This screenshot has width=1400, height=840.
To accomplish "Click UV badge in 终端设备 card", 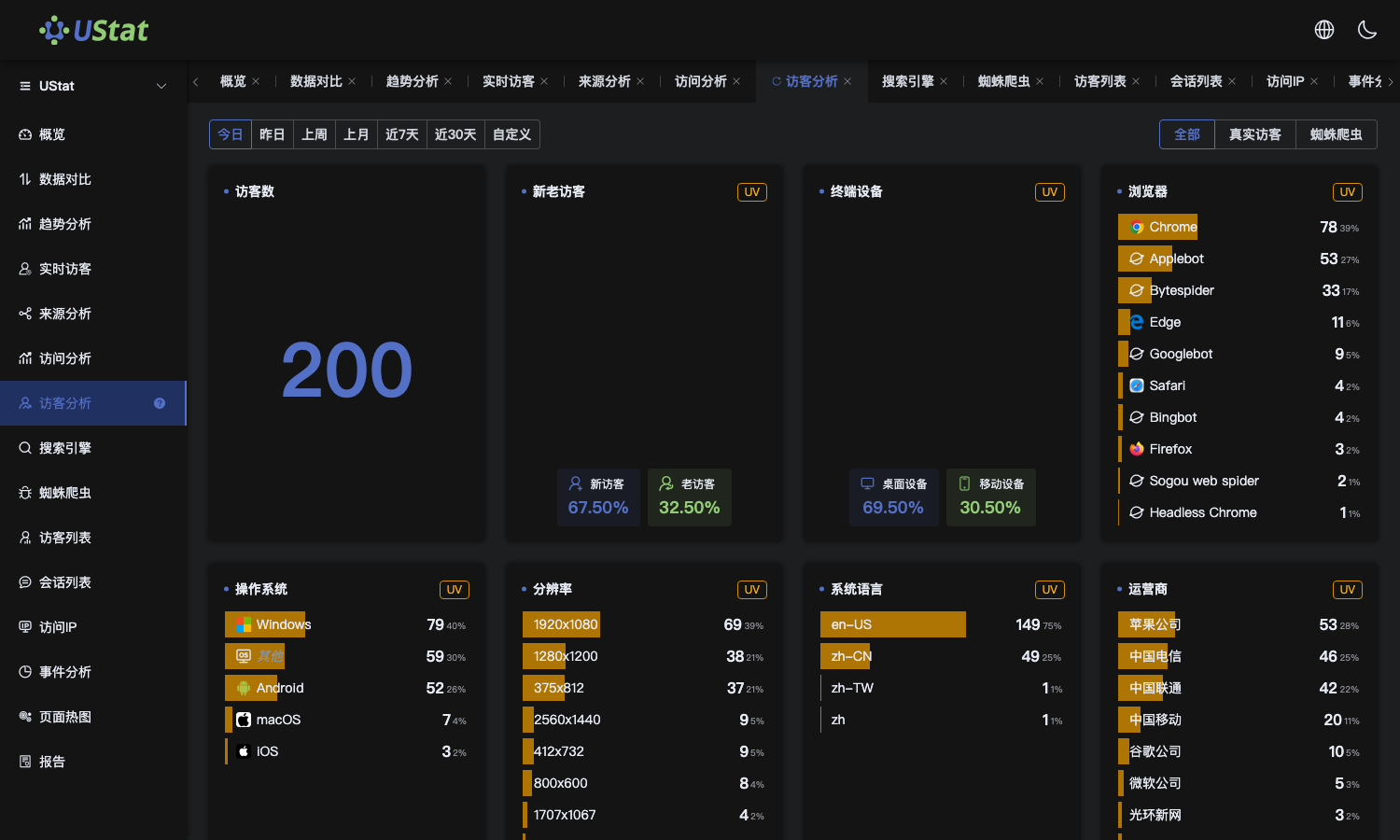I will point(1050,192).
